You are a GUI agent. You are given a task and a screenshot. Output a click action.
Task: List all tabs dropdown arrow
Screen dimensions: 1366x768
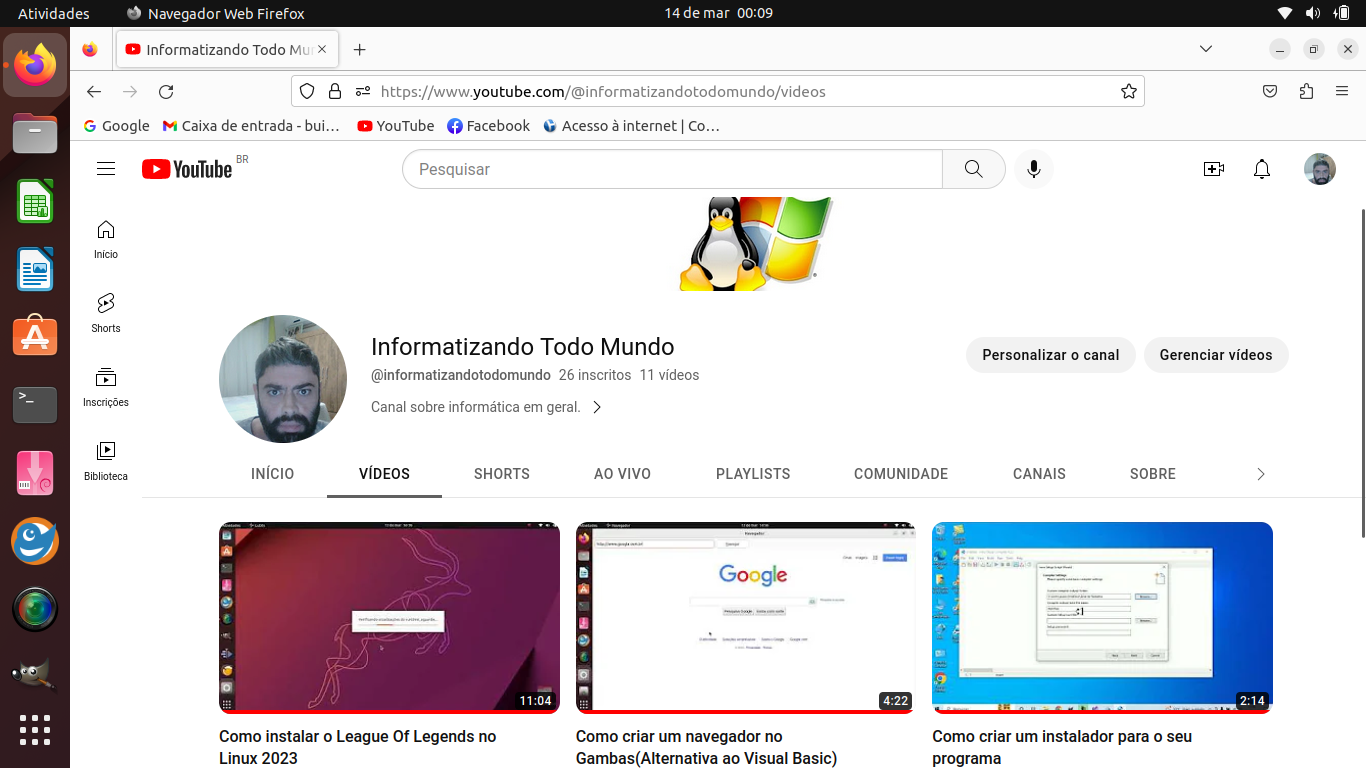[1206, 49]
